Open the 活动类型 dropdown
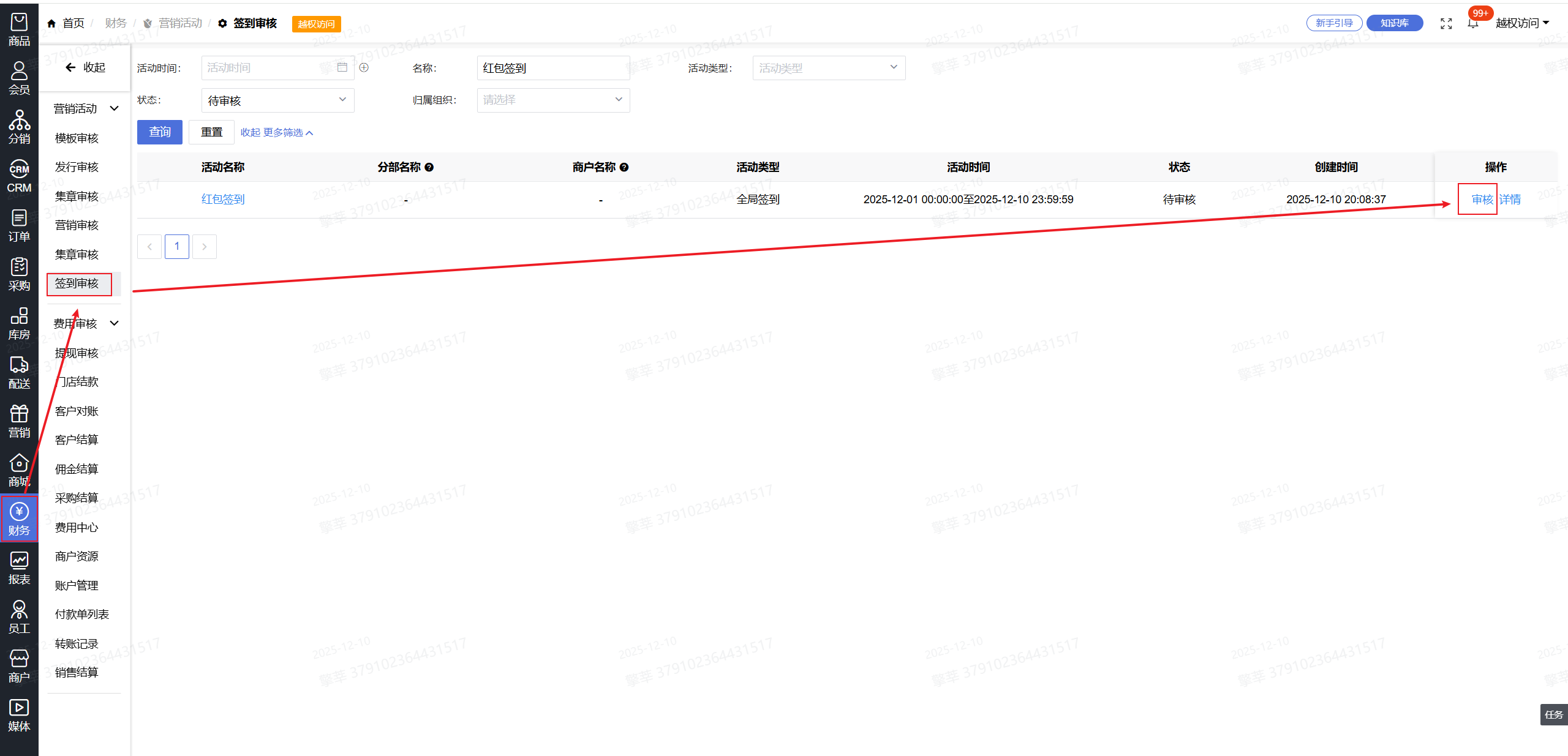The image size is (1568, 756). click(x=828, y=68)
